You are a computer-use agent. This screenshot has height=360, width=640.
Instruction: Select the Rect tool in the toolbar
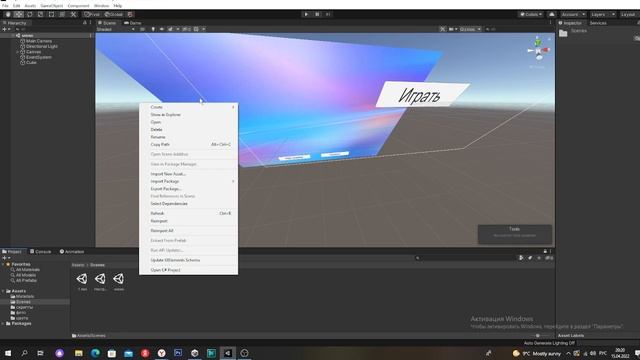click(51, 14)
